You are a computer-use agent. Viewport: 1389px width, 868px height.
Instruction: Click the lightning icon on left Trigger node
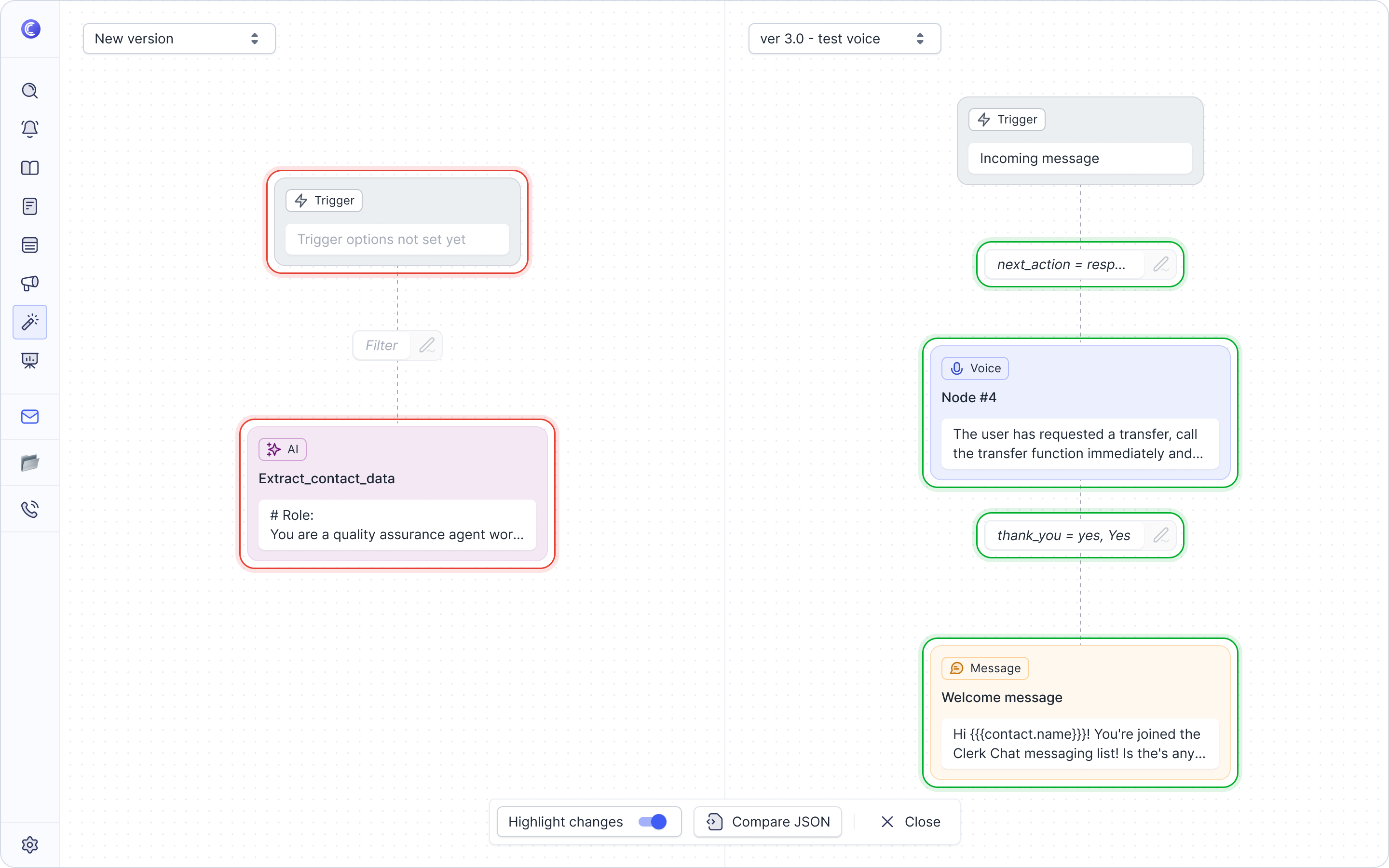pos(301,200)
